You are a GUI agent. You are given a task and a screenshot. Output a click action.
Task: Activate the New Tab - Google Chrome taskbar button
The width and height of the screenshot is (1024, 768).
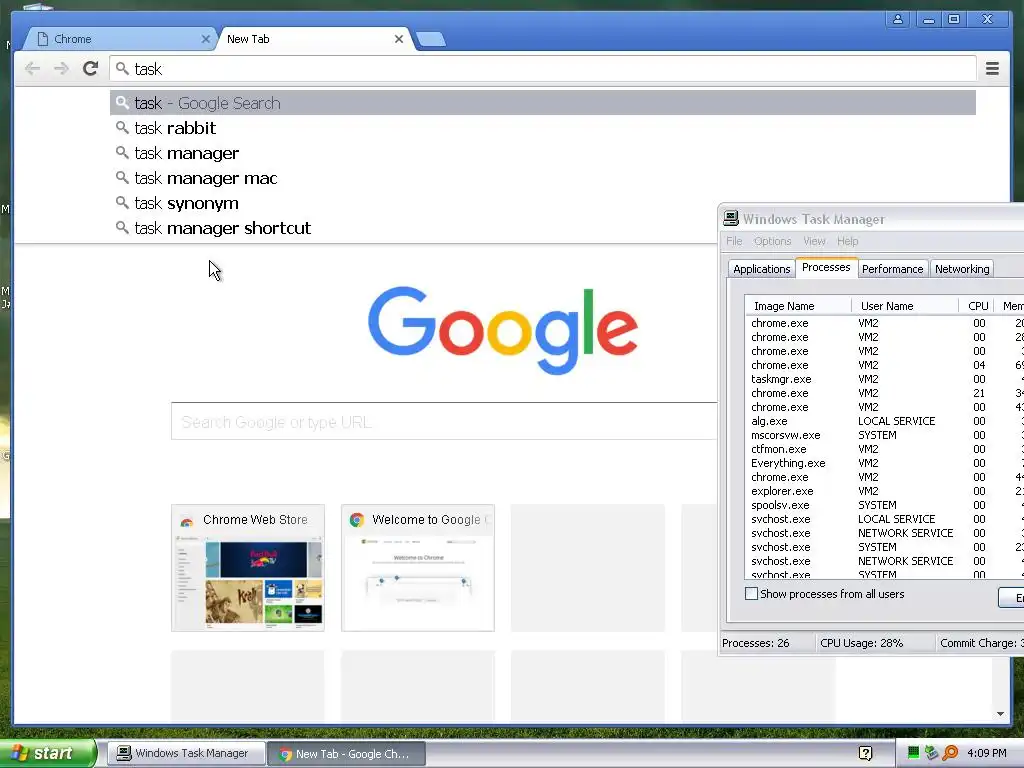click(347, 753)
